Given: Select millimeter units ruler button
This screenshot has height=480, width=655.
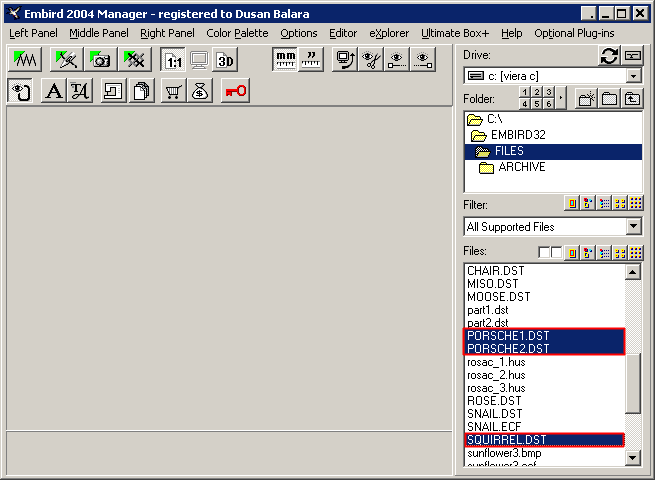Looking at the screenshot, I should click(285, 60).
